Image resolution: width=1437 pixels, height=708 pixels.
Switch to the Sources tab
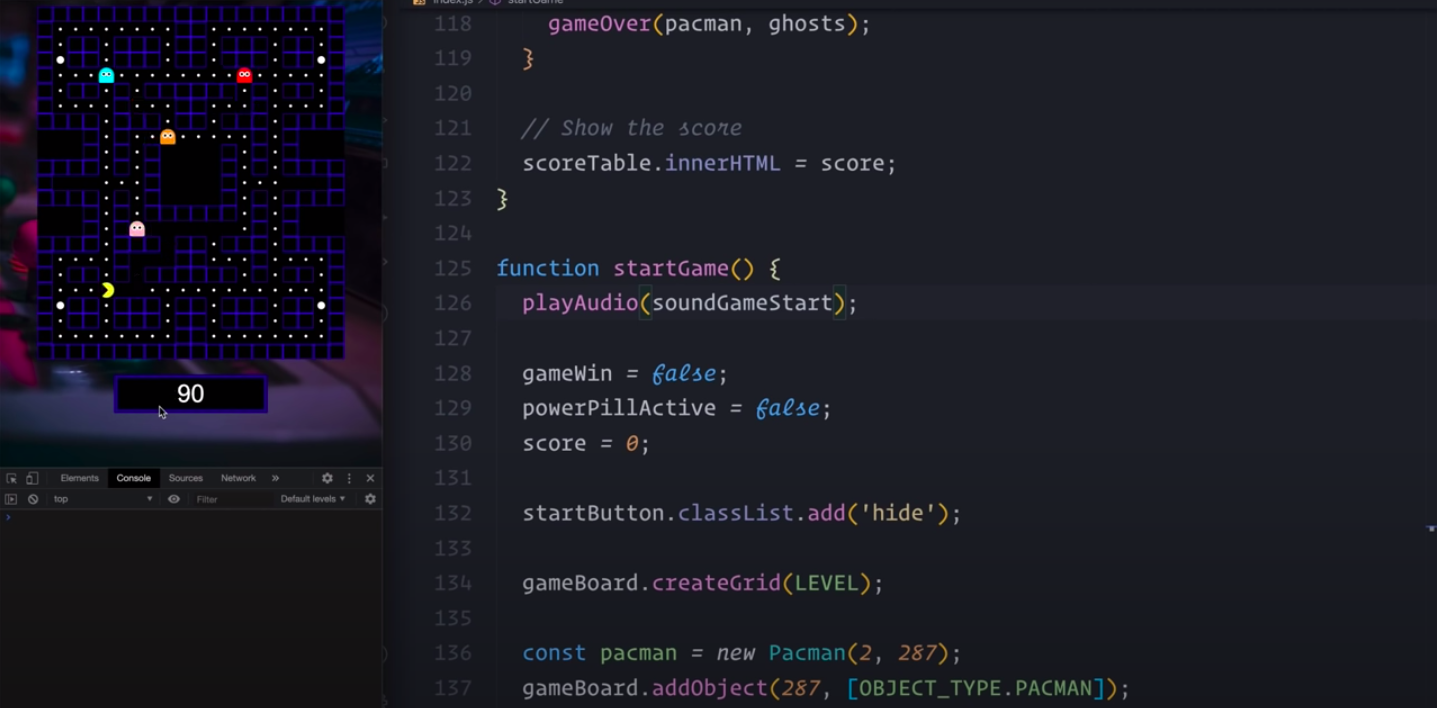pos(185,479)
